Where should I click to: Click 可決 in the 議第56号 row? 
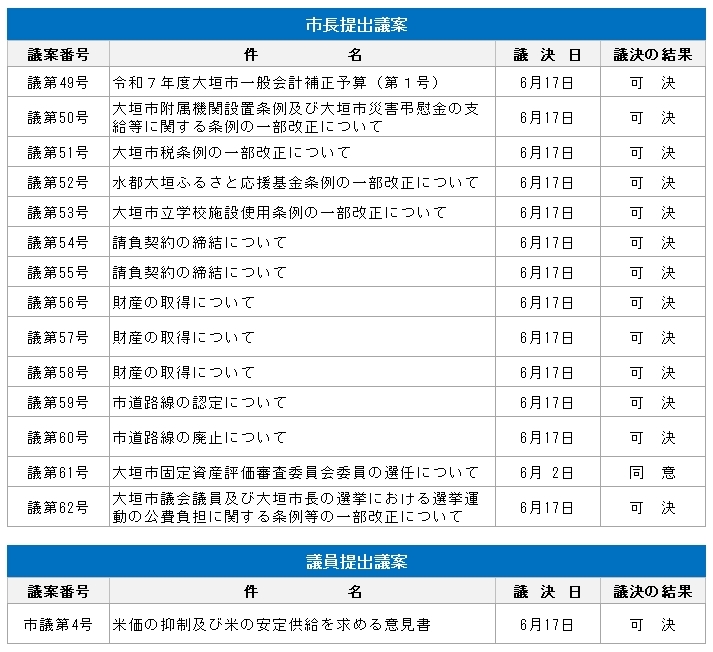point(653,302)
